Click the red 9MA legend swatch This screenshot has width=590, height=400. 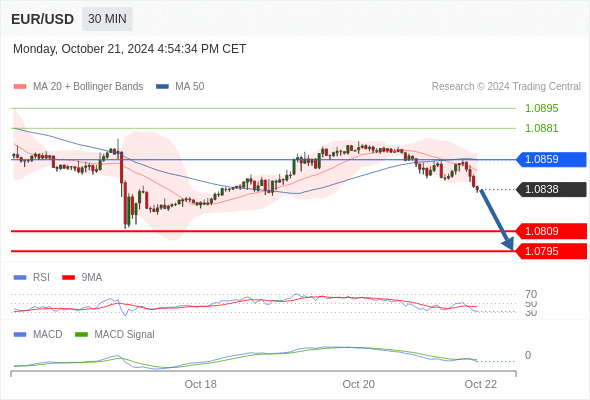point(68,278)
